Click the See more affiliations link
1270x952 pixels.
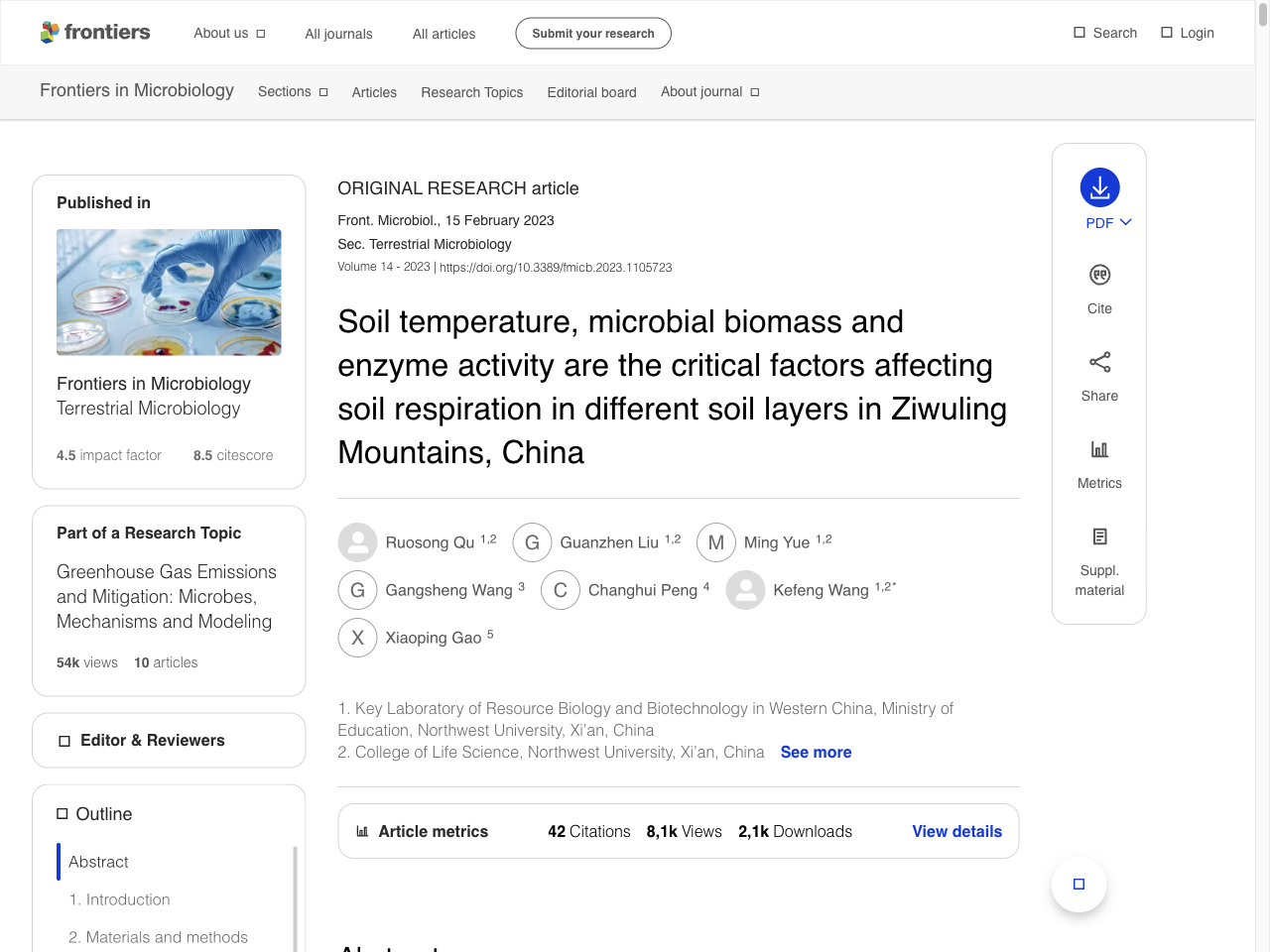click(x=816, y=752)
